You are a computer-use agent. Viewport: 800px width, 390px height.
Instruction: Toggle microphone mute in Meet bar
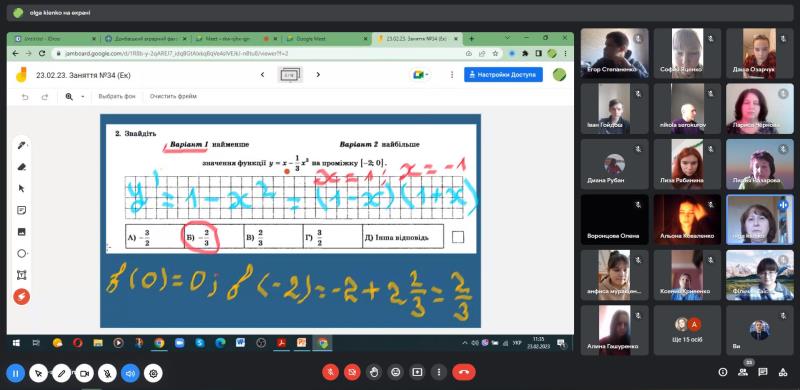tap(330, 372)
